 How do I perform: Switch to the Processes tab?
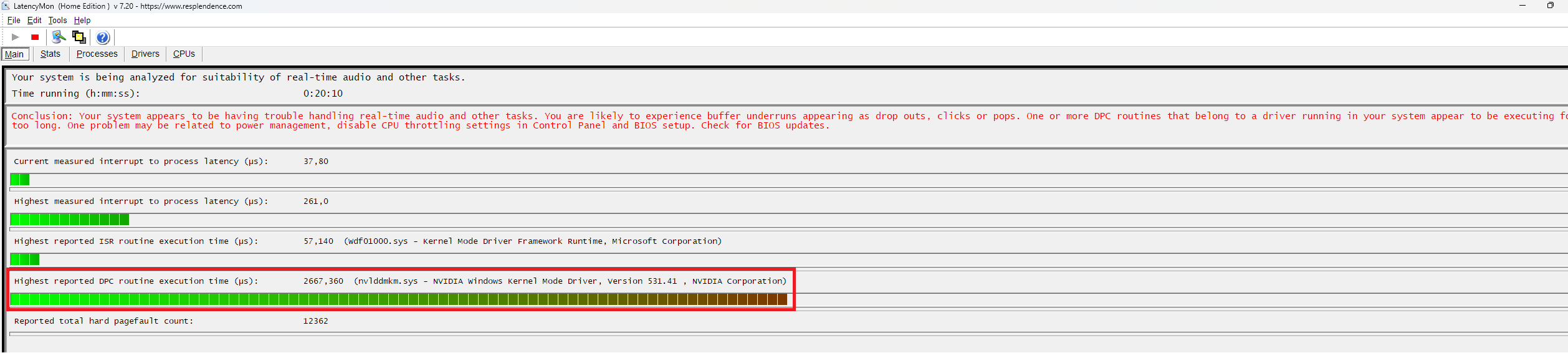point(97,54)
